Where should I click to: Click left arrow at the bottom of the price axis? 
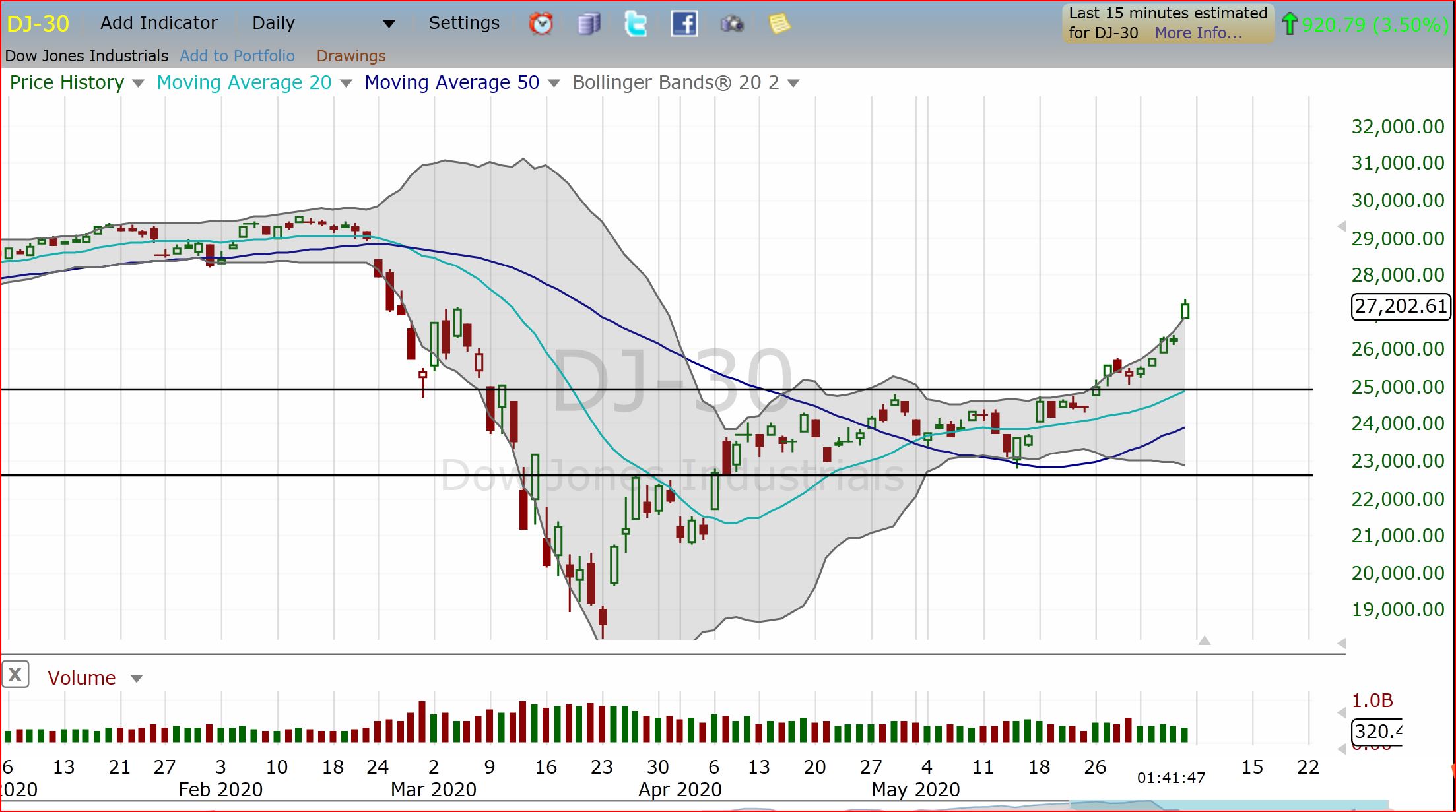click(1341, 643)
